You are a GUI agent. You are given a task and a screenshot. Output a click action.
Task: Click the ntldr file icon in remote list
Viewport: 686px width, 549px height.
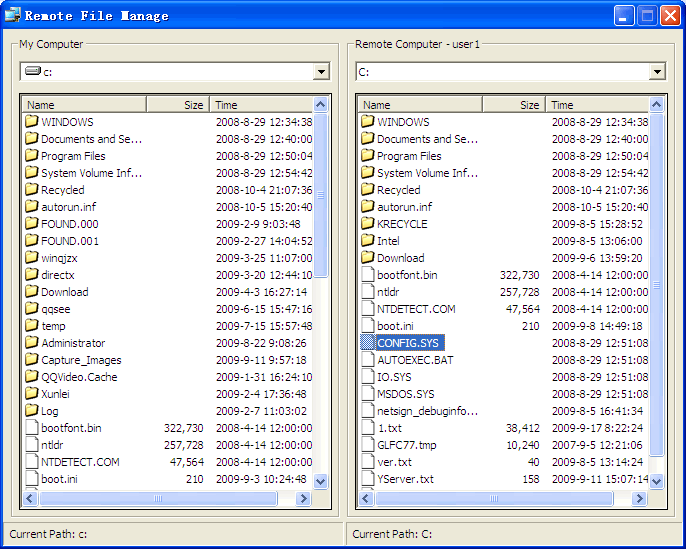(x=367, y=292)
